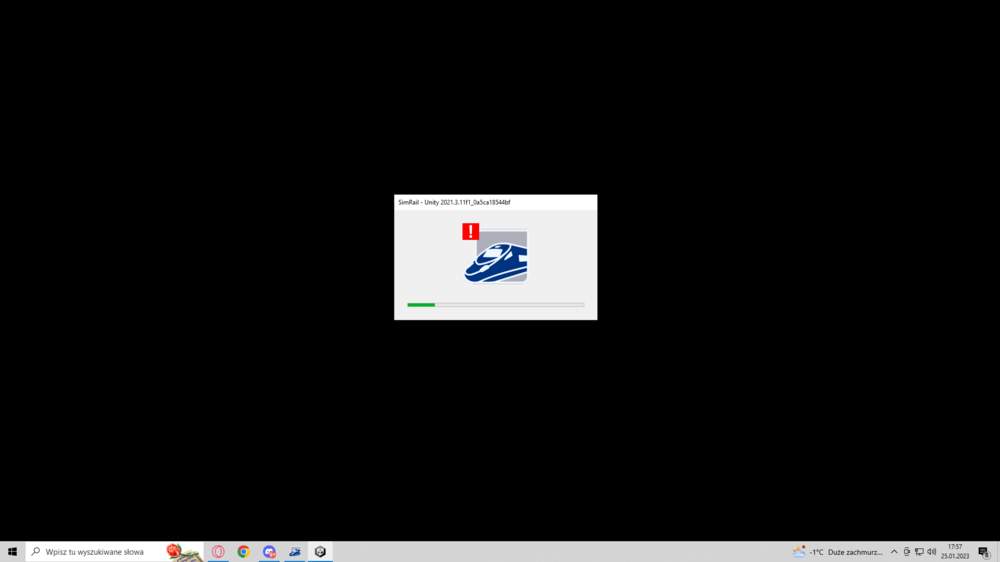
Task: Click the '-1°C Duże zachmurz...' weather text
Action: (x=846, y=552)
